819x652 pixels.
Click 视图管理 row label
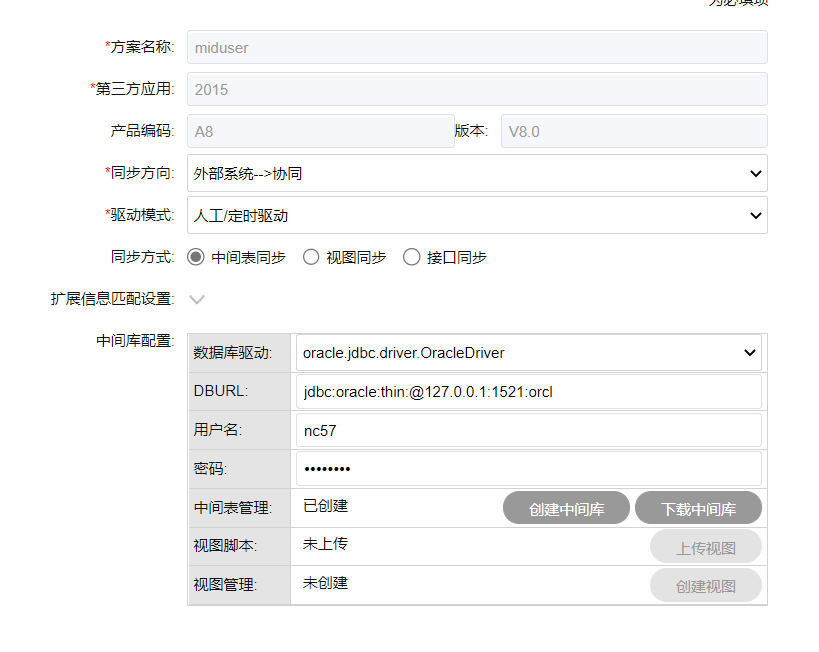coord(225,584)
